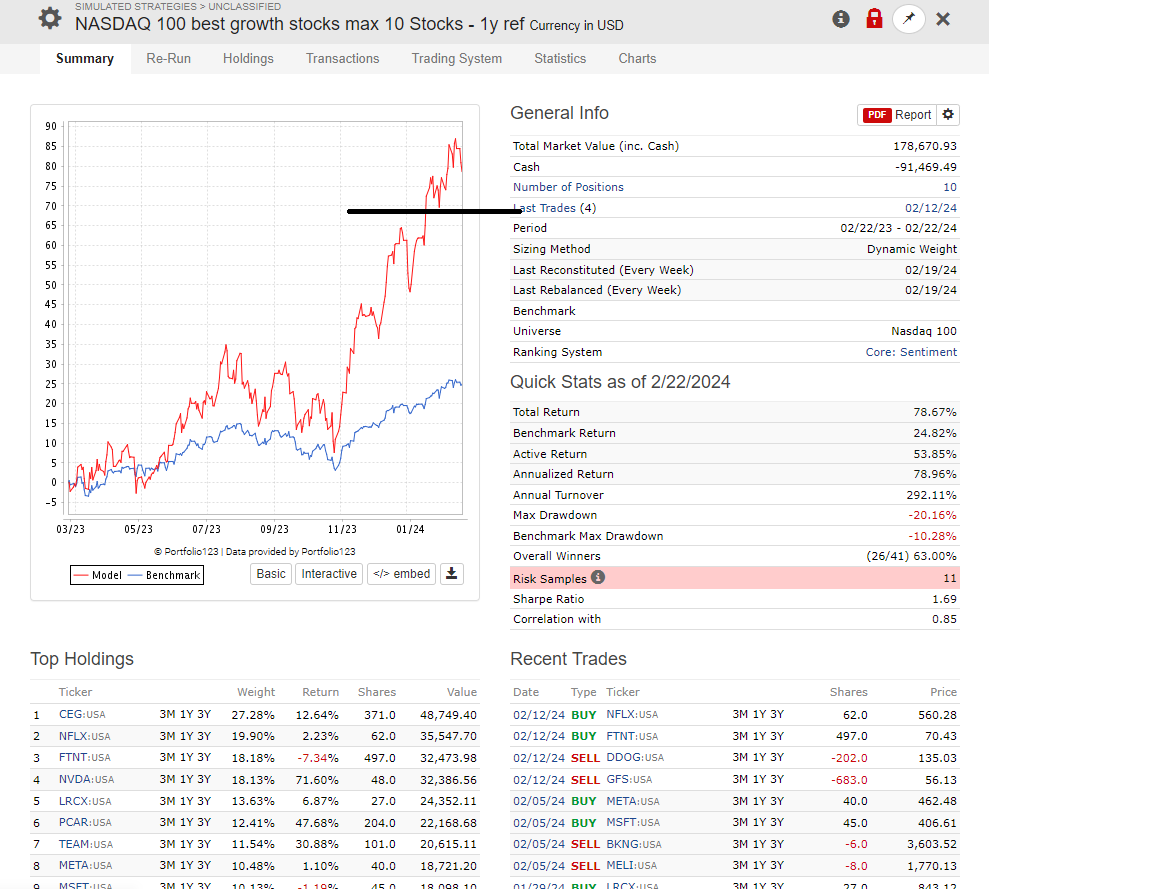The width and height of the screenshot is (1152, 889).
Task: Open GFS:USA in Recent Trades
Action: tap(629, 780)
